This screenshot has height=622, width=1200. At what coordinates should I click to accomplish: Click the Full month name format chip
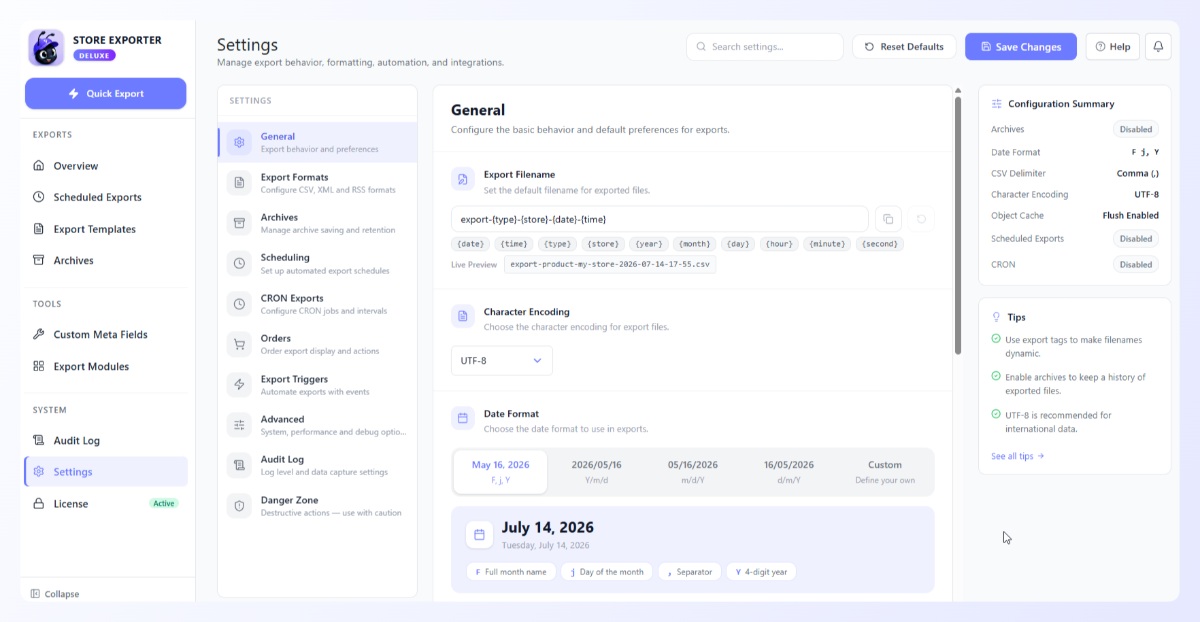click(510, 572)
